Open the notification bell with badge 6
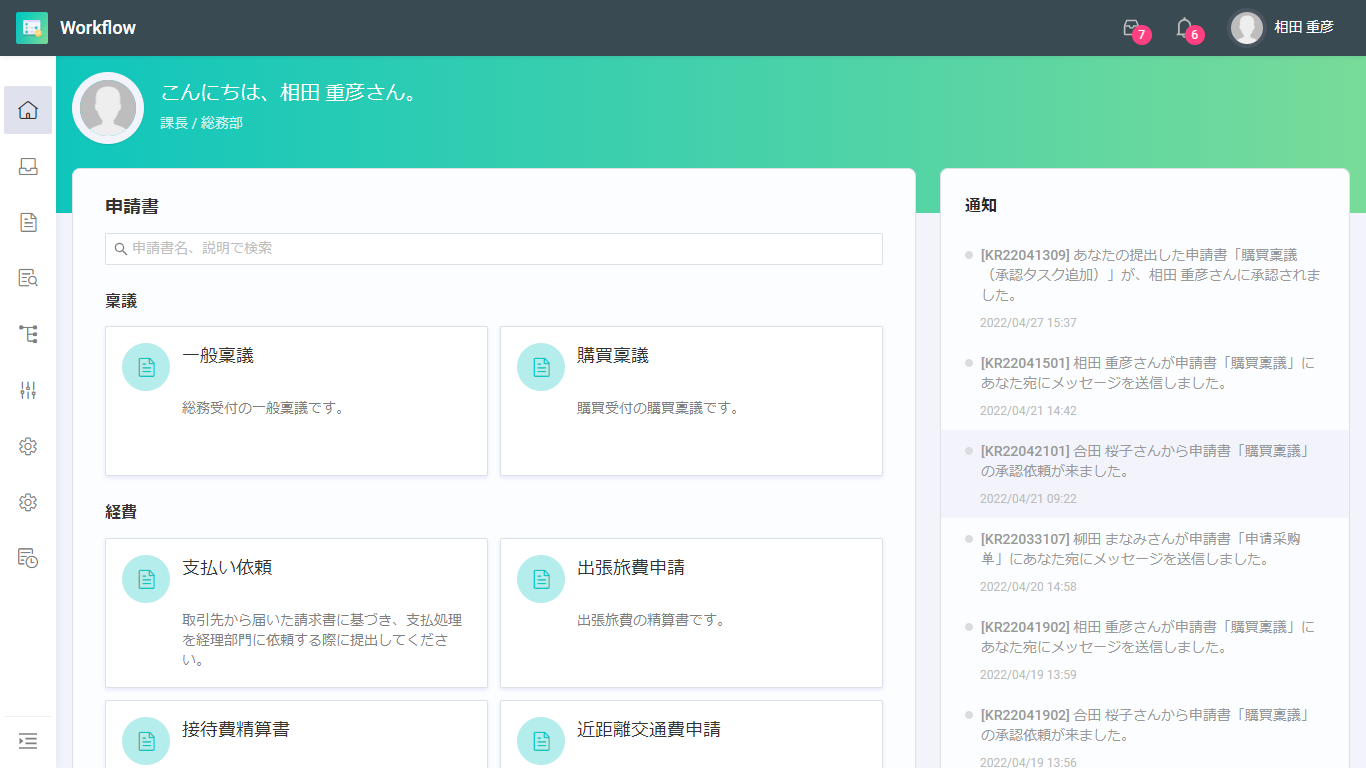Image resolution: width=1366 pixels, height=768 pixels. (x=1185, y=28)
